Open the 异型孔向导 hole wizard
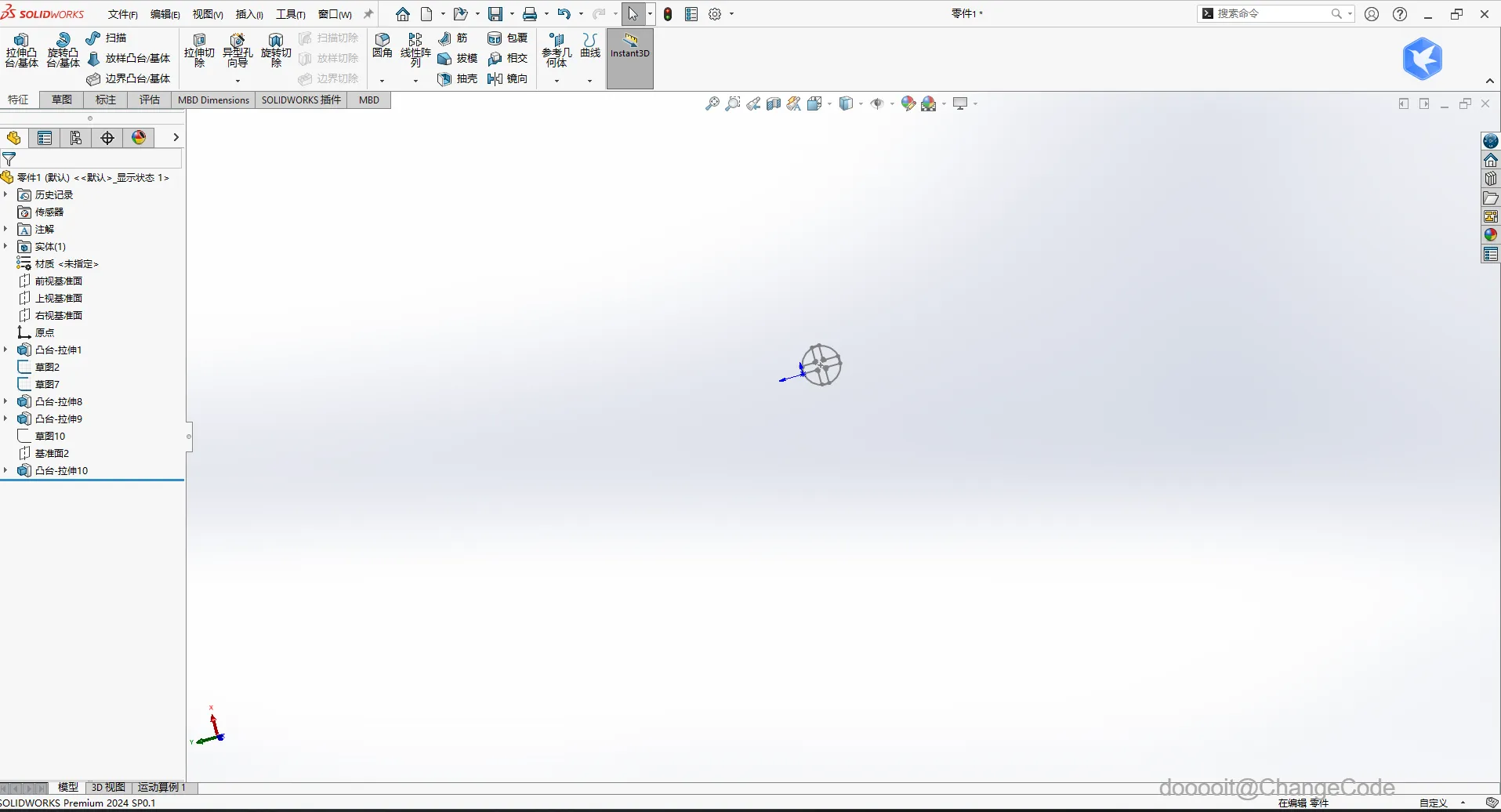The width and height of the screenshot is (1501, 812). (x=237, y=51)
